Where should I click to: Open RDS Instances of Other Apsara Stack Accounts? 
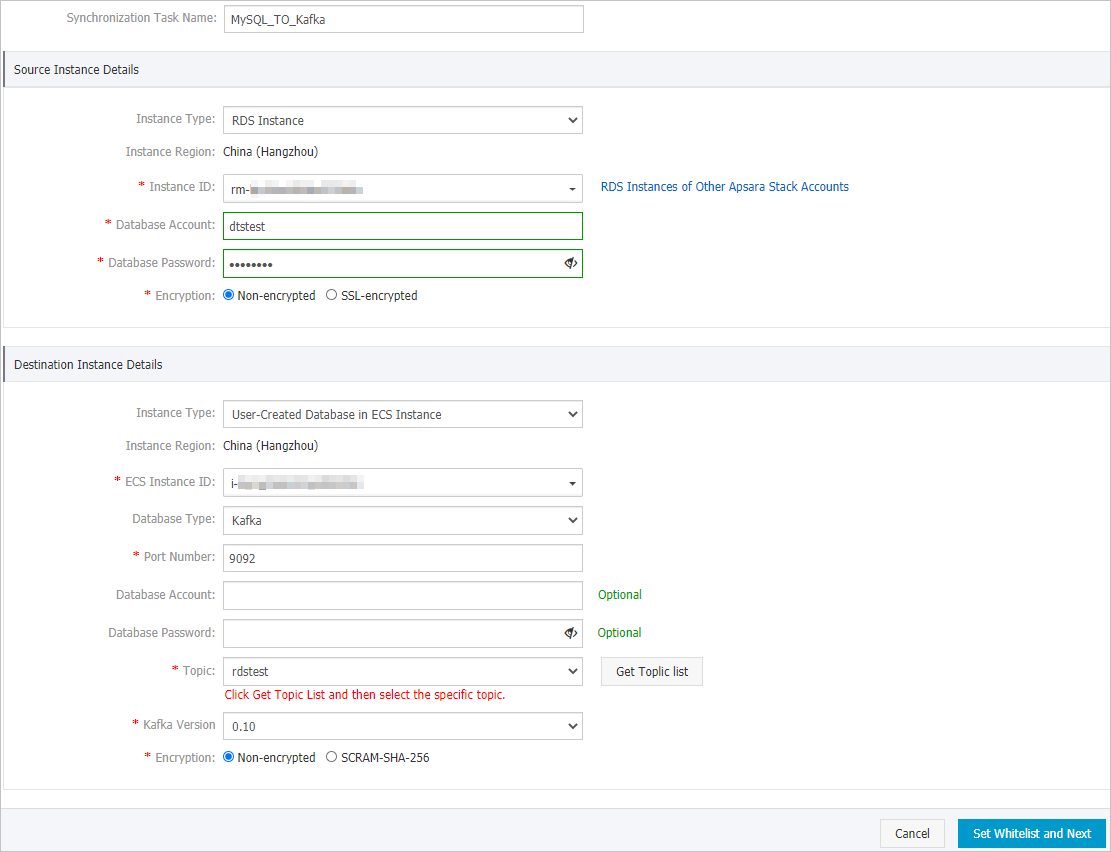click(724, 186)
